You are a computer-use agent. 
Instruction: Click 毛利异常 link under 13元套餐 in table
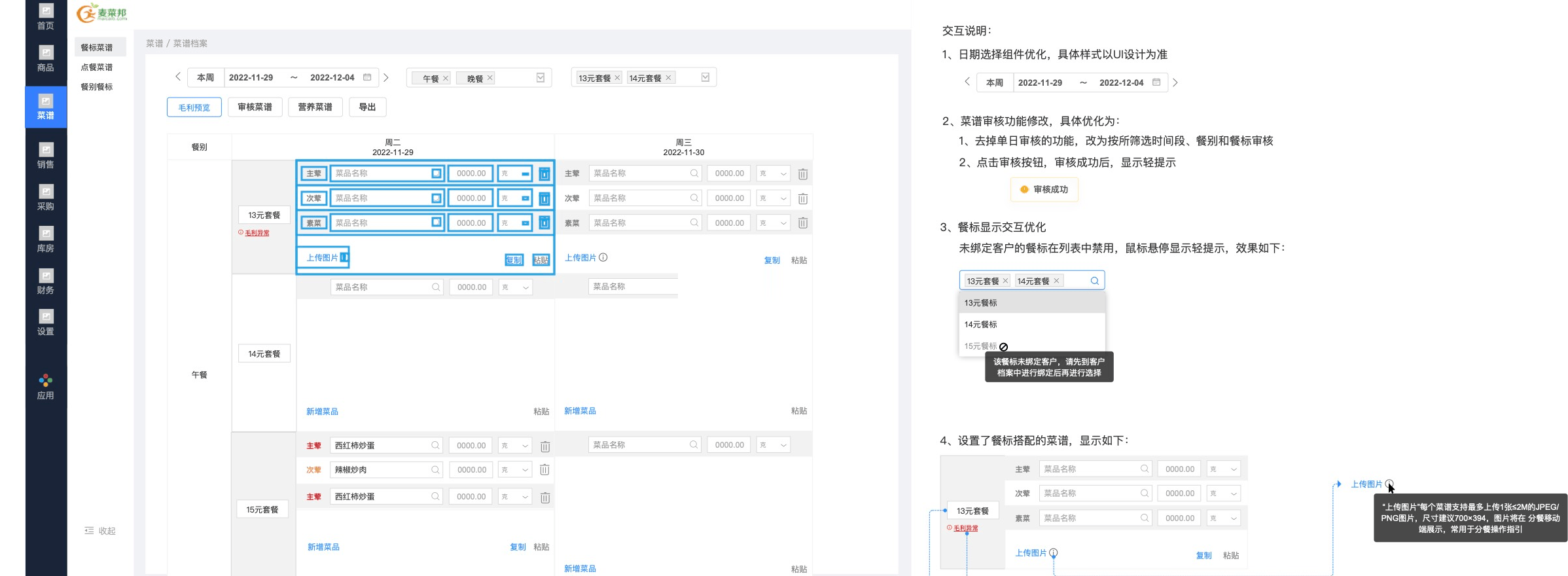tap(257, 233)
